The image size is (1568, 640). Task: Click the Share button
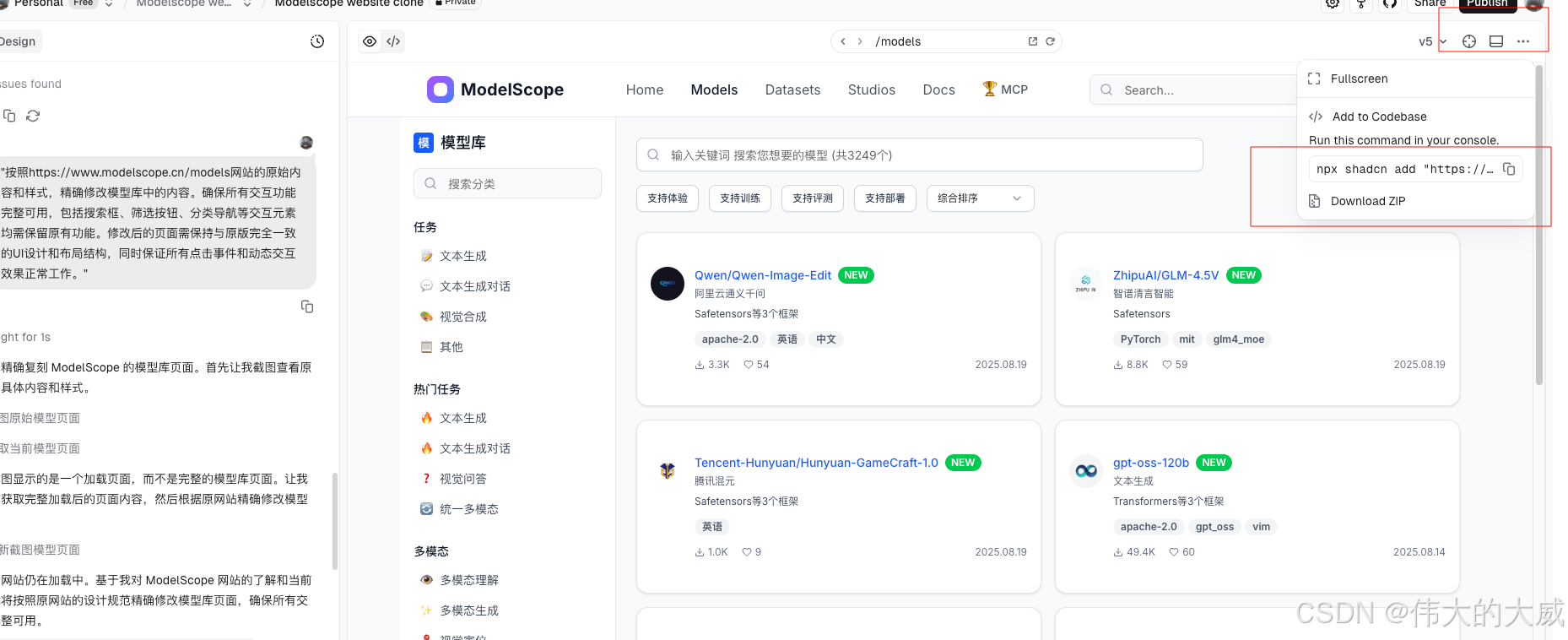coord(1430,4)
